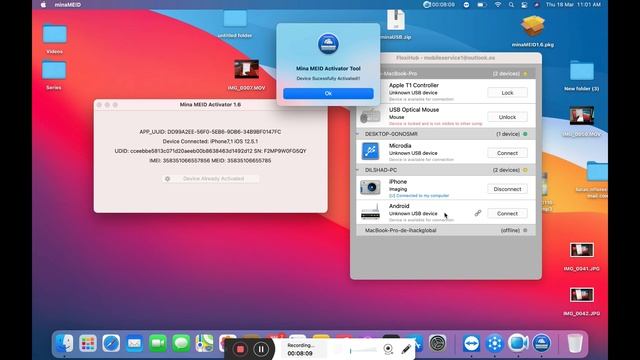This screenshot has width=640, height=360.
Task: Click the UDID text line
Action: (210, 151)
